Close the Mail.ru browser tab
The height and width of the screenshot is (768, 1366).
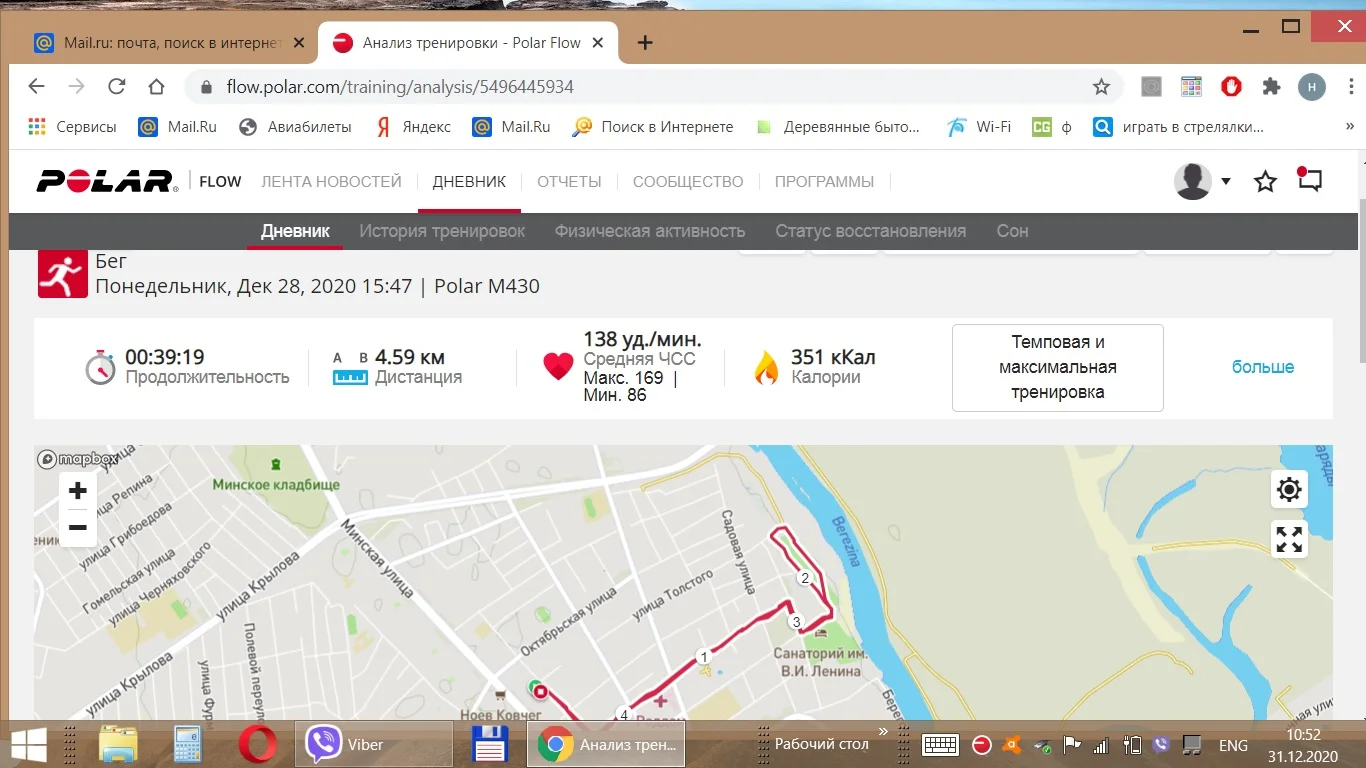(299, 43)
